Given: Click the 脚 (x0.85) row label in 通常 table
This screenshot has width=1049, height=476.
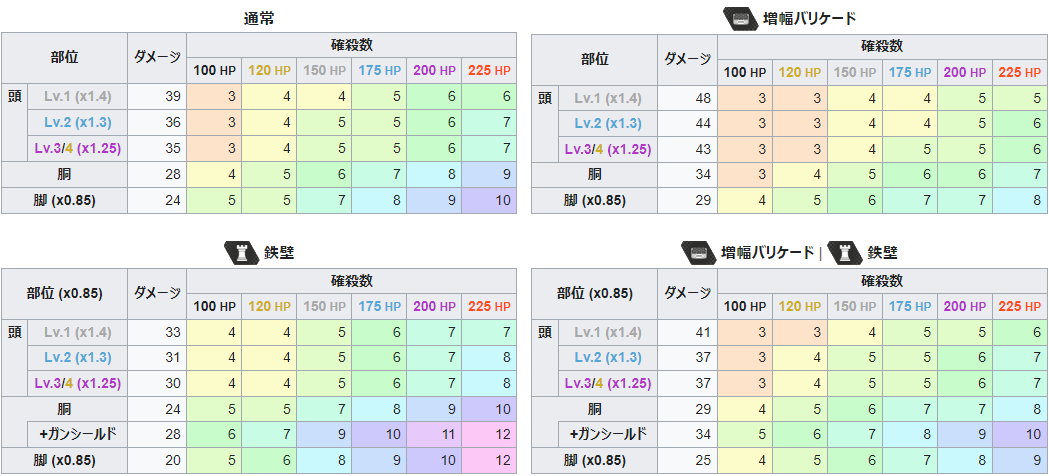Looking at the screenshot, I should [64, 201].
